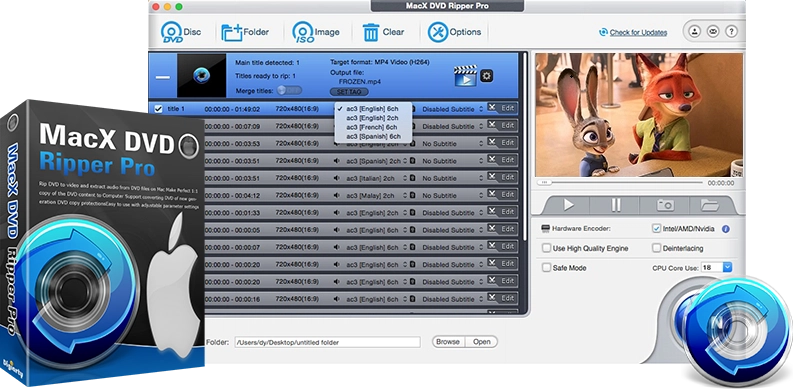Open the clapperboard output profile icon
This screenshot has height=389, width=793.
(x=465, y=76)
